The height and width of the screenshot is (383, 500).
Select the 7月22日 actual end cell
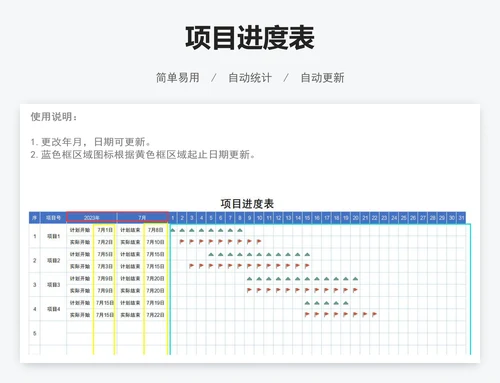(x=156, y=315)
